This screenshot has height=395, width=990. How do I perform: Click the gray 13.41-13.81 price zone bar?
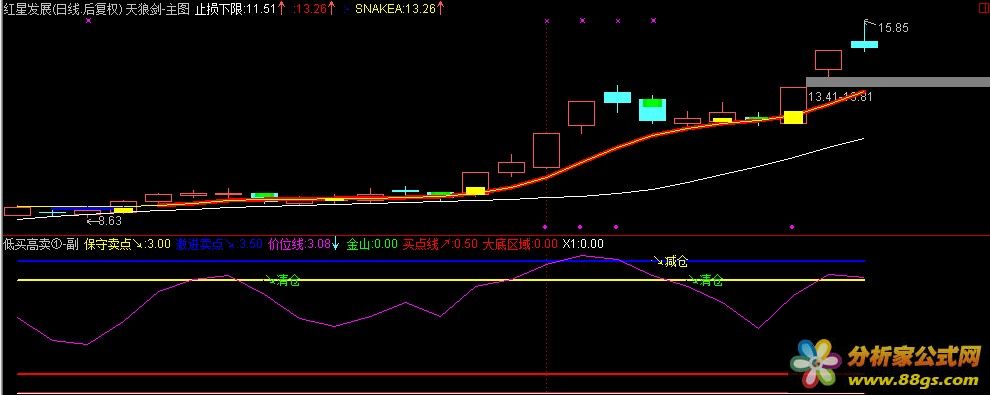point(898,82)
